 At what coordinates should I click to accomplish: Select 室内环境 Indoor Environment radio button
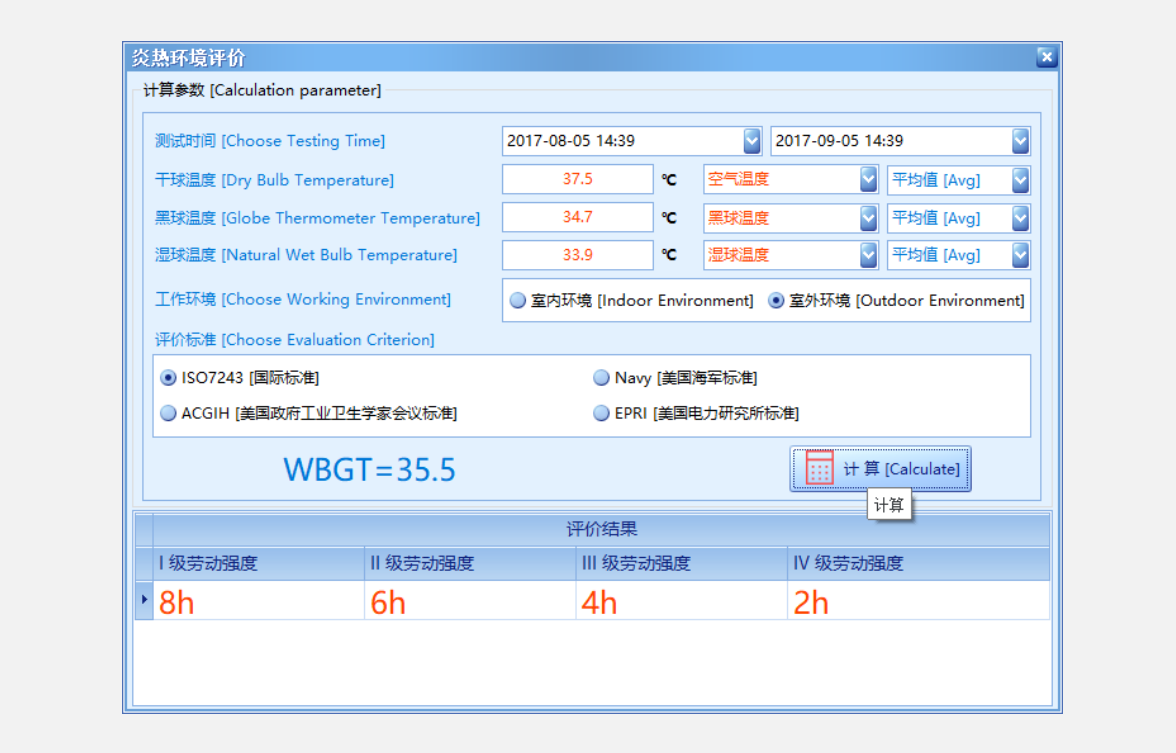click(518, 301)
